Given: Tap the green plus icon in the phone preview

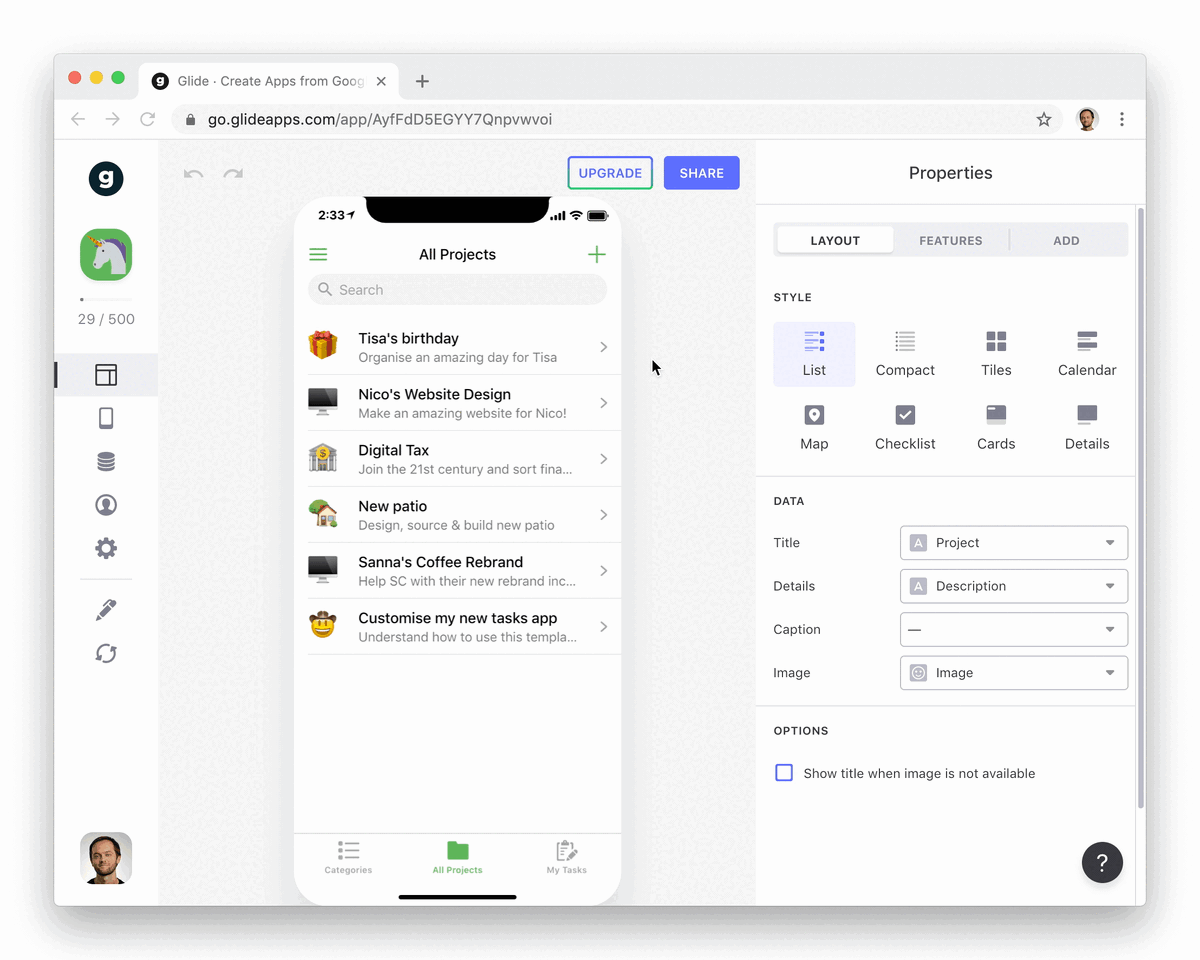Looking at the screenshot, I should click(x=597, y=254).
